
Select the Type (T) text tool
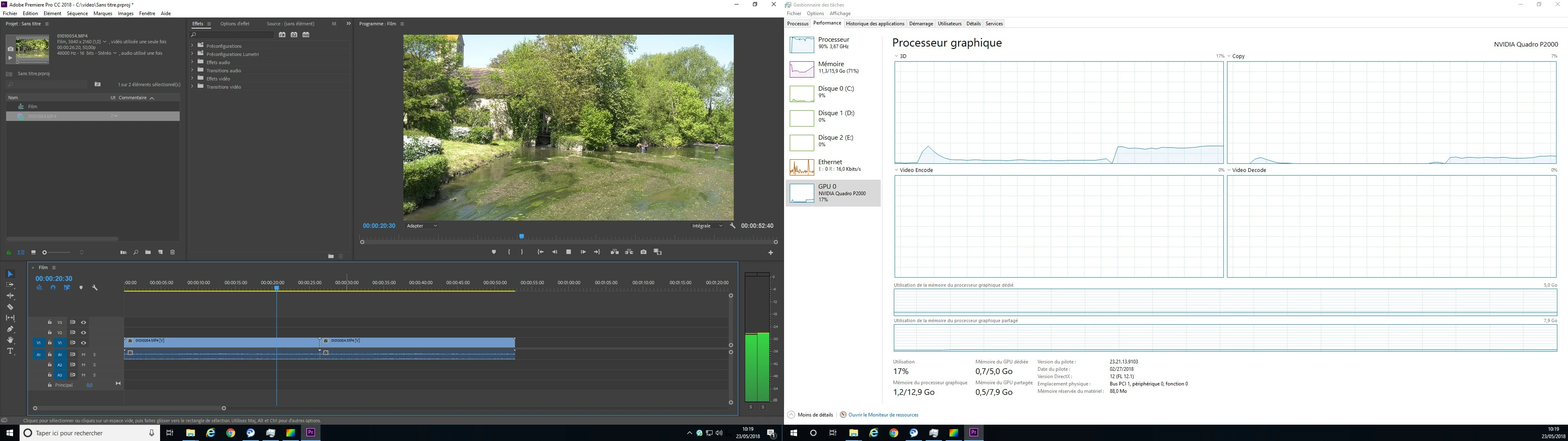[x=10, y=352]
